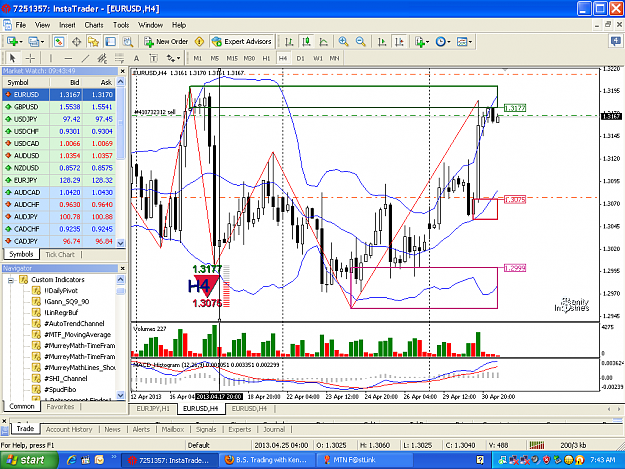
Task: Open the Periods clock dropdown
Action: 443,41
